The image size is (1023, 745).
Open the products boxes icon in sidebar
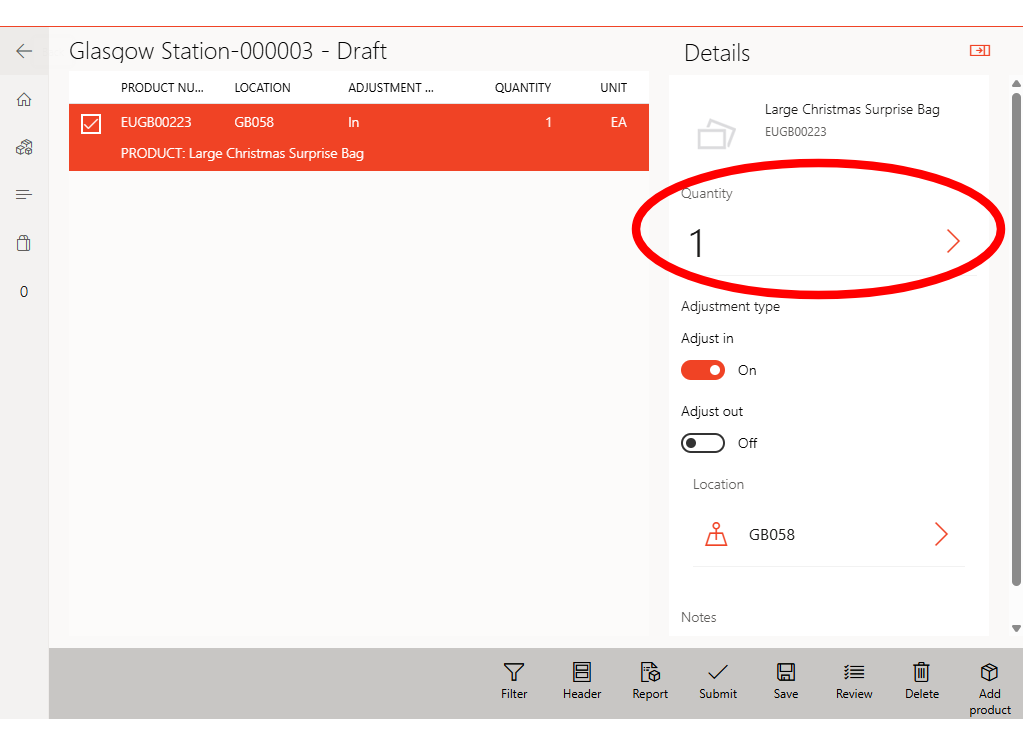[24, 147]
